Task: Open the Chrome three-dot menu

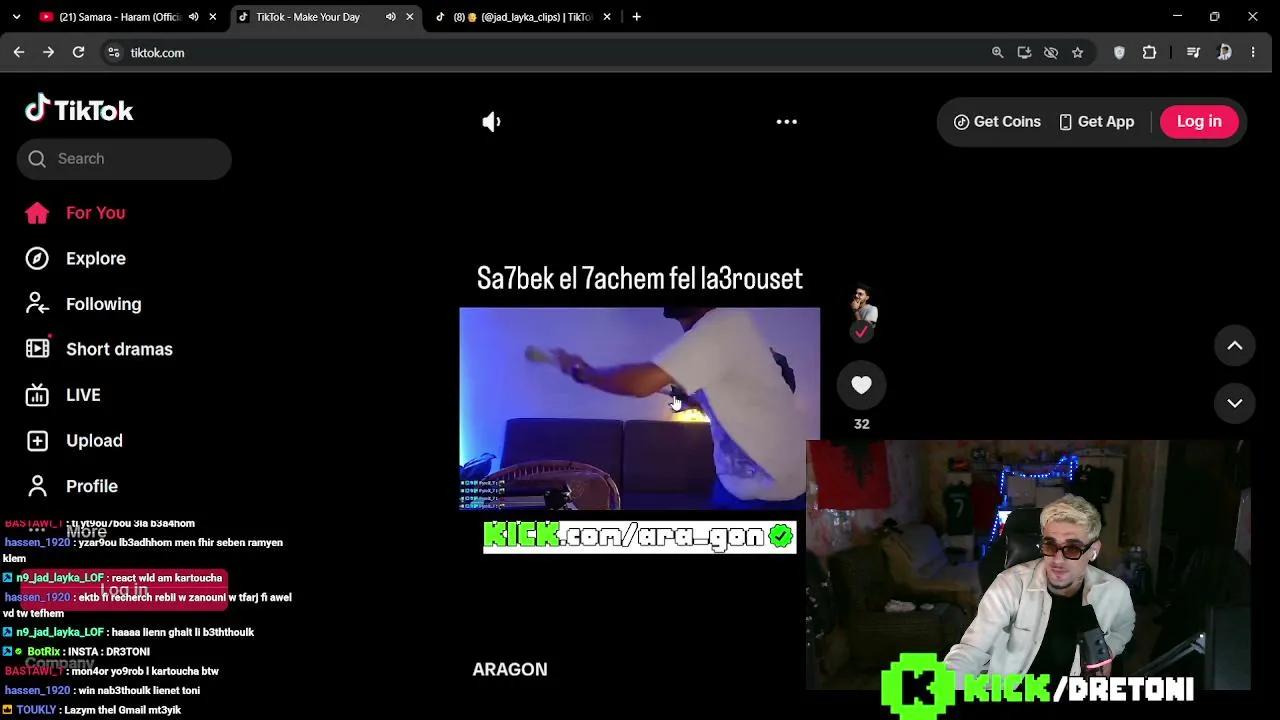Action: [1253, 53]
